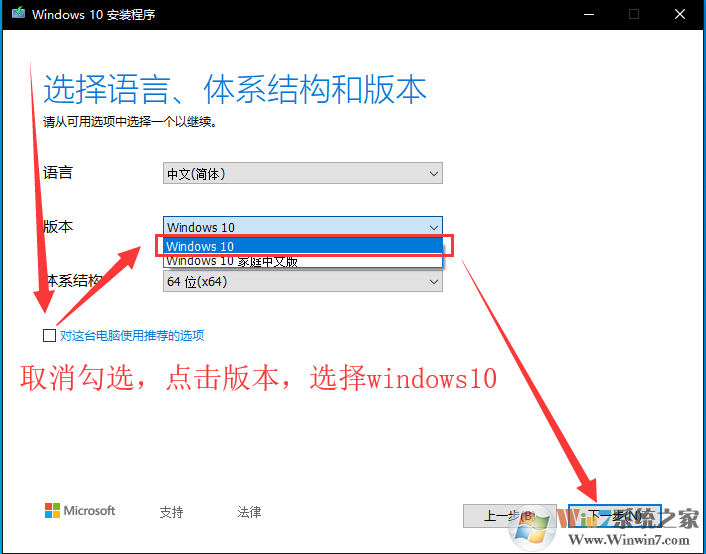
Task: Click the 中文(简体) text in the language field
Action: coord(196,174)
